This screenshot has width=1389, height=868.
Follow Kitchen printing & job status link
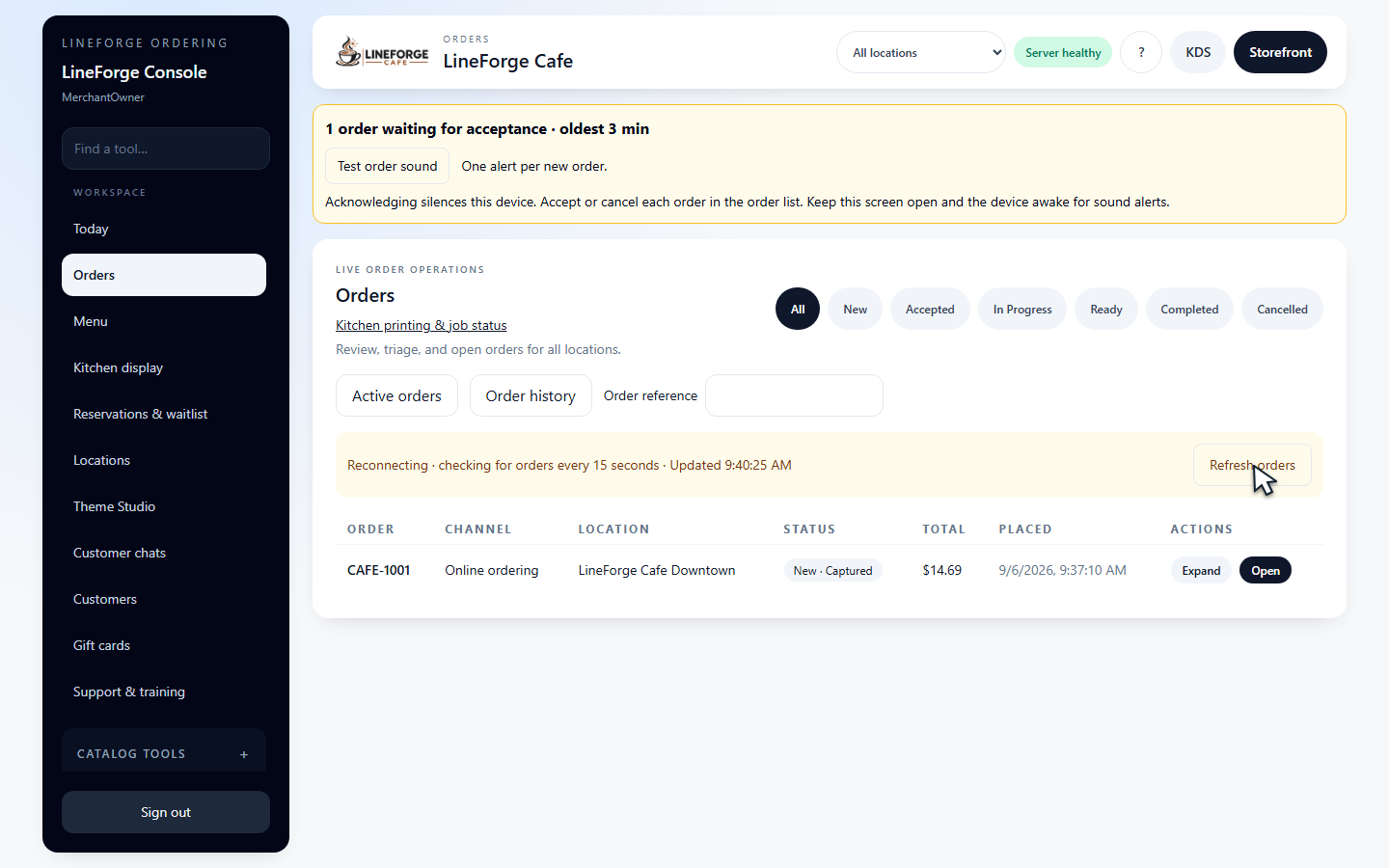point(421,325)
